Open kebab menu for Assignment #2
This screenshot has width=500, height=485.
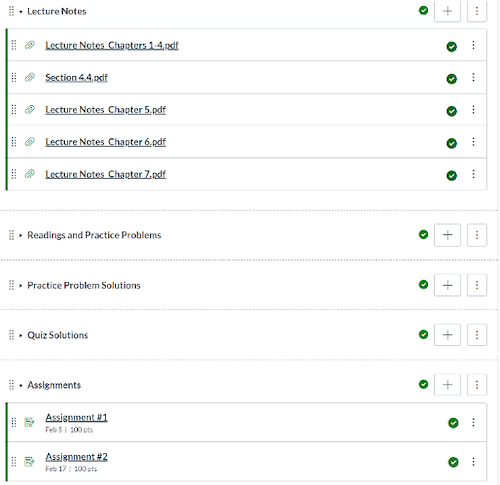pos(473,461)
